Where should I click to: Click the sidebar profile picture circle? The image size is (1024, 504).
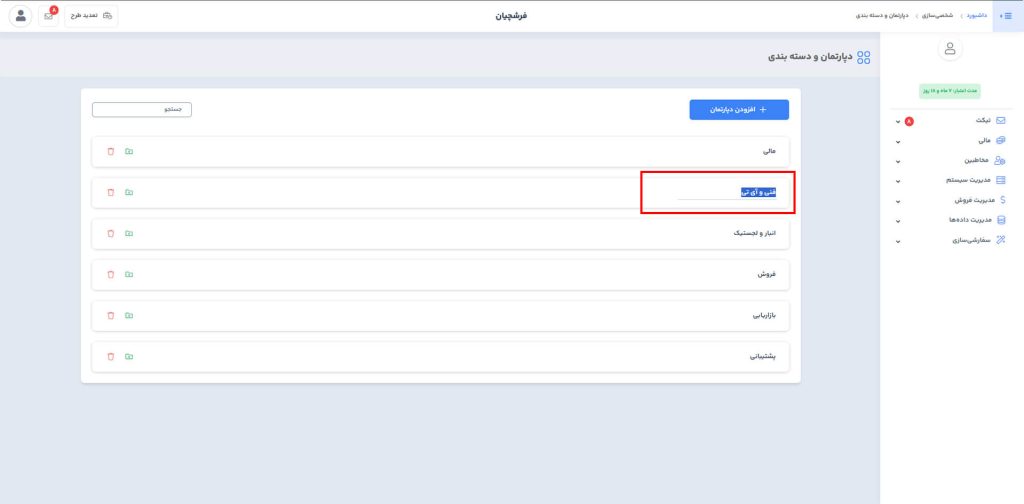(951, 48)
